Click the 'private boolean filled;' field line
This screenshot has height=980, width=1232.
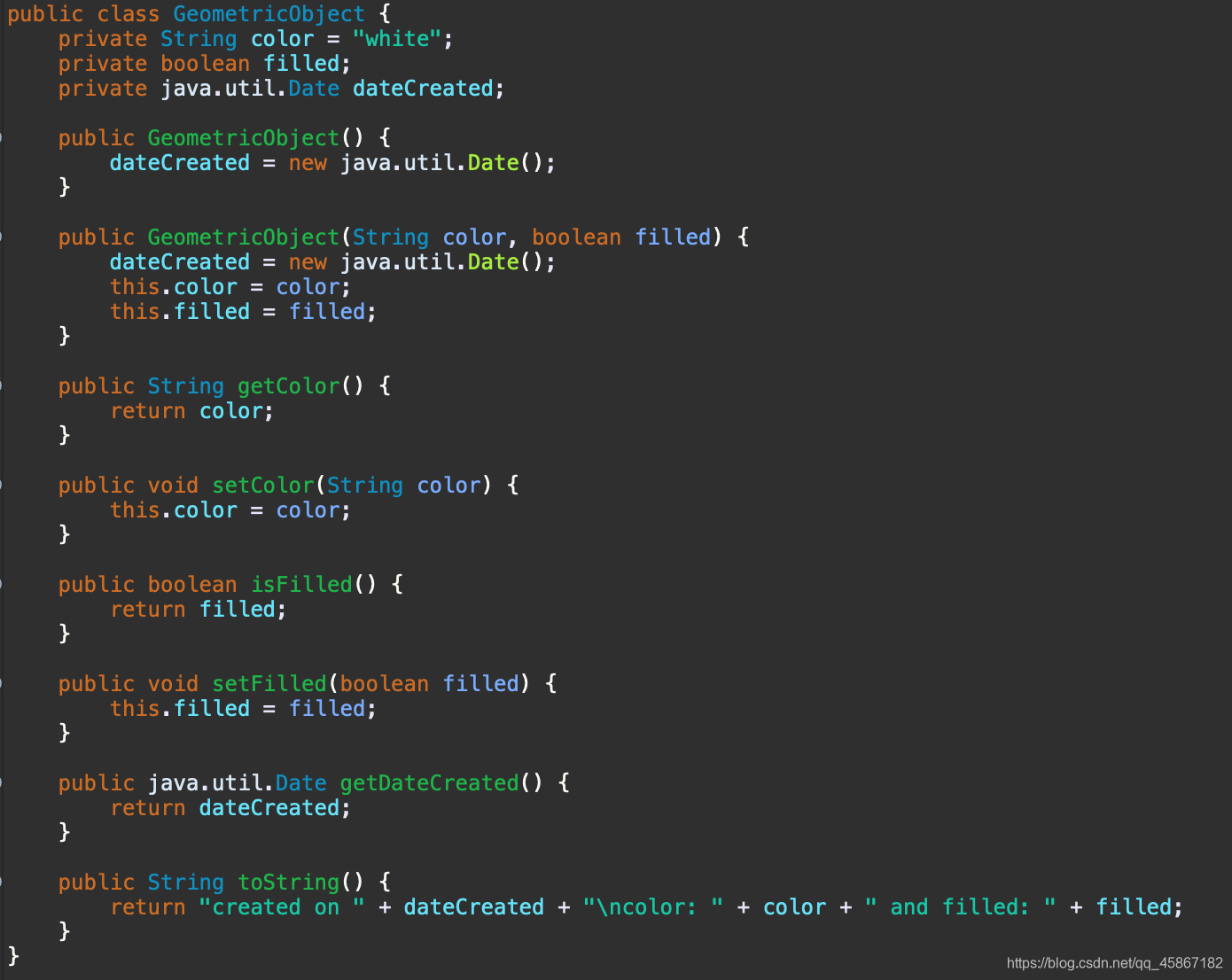click(x=205, y=64)
